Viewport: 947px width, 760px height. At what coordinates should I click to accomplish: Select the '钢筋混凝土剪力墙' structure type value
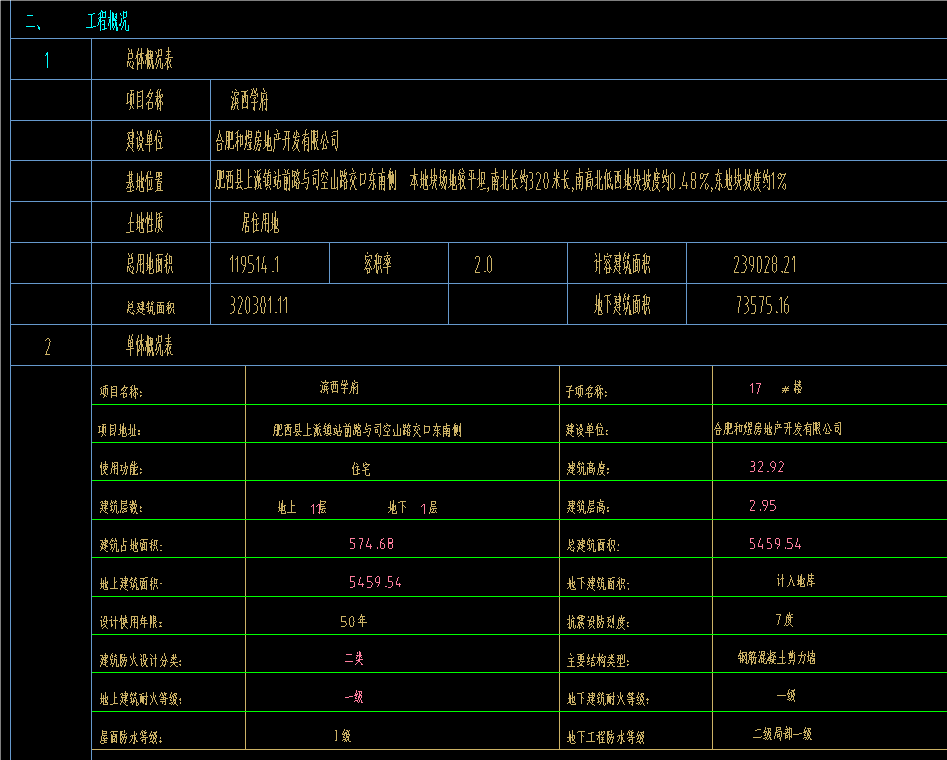coord(777,657)
